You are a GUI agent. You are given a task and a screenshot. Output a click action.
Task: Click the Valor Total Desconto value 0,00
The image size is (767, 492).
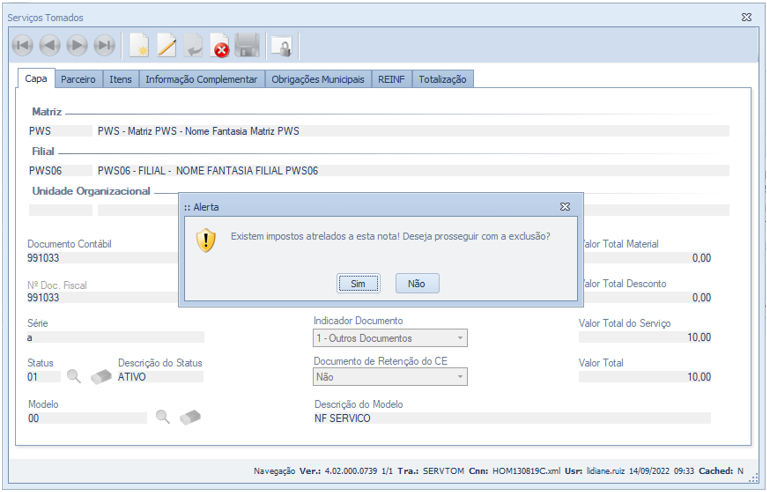(648, 297)
